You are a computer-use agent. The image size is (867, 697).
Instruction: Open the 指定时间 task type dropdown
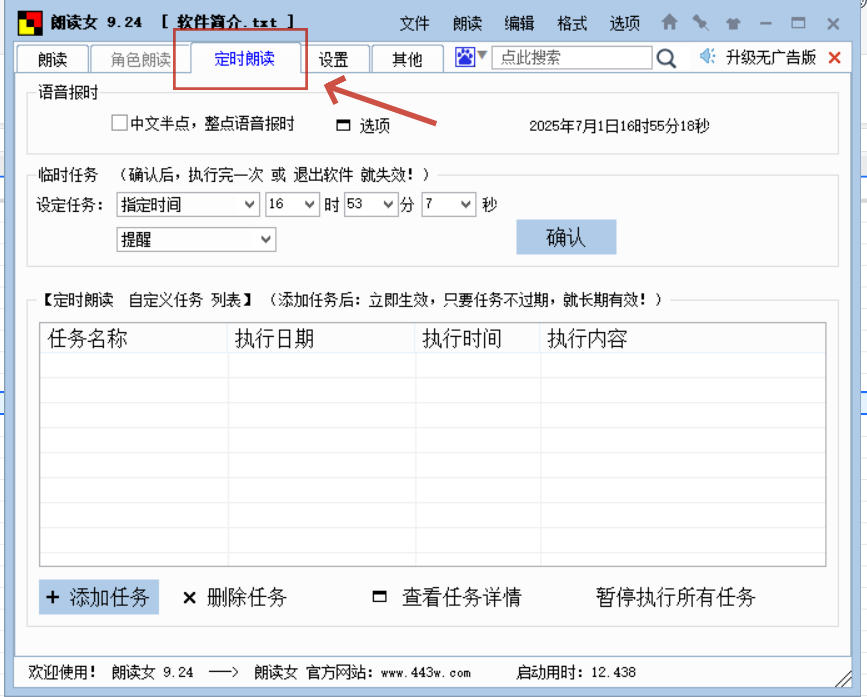(187, 204)
